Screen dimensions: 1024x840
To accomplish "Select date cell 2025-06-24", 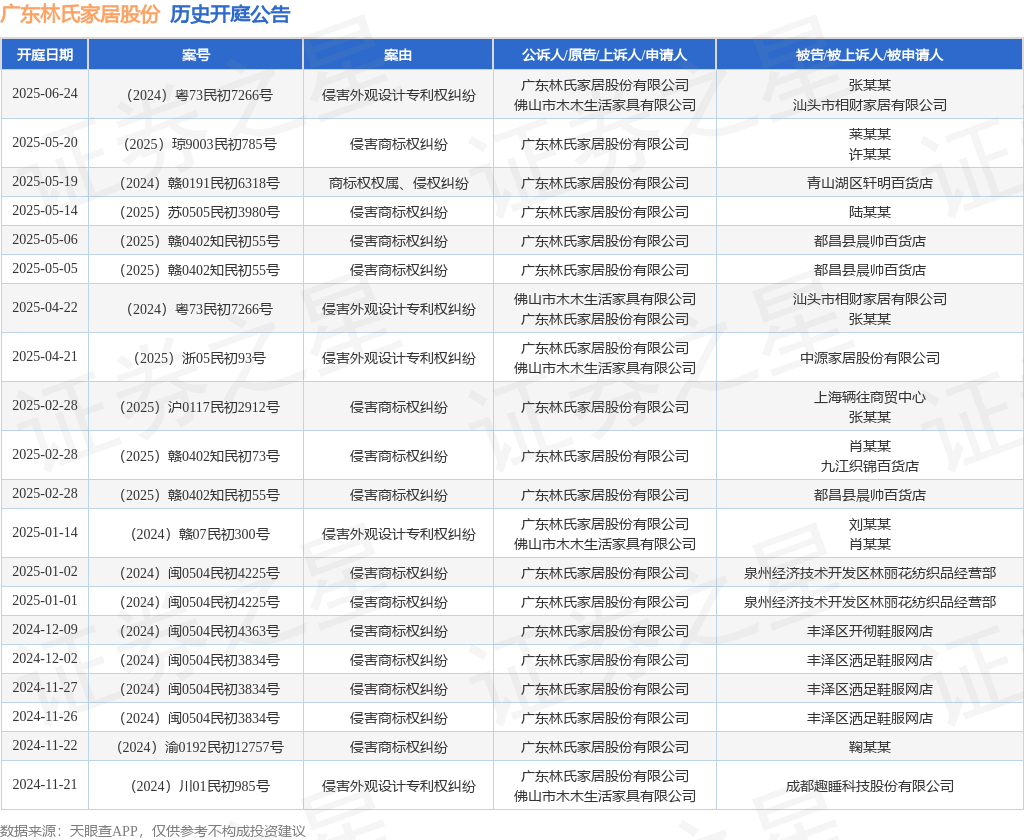I will click(44, 94).
